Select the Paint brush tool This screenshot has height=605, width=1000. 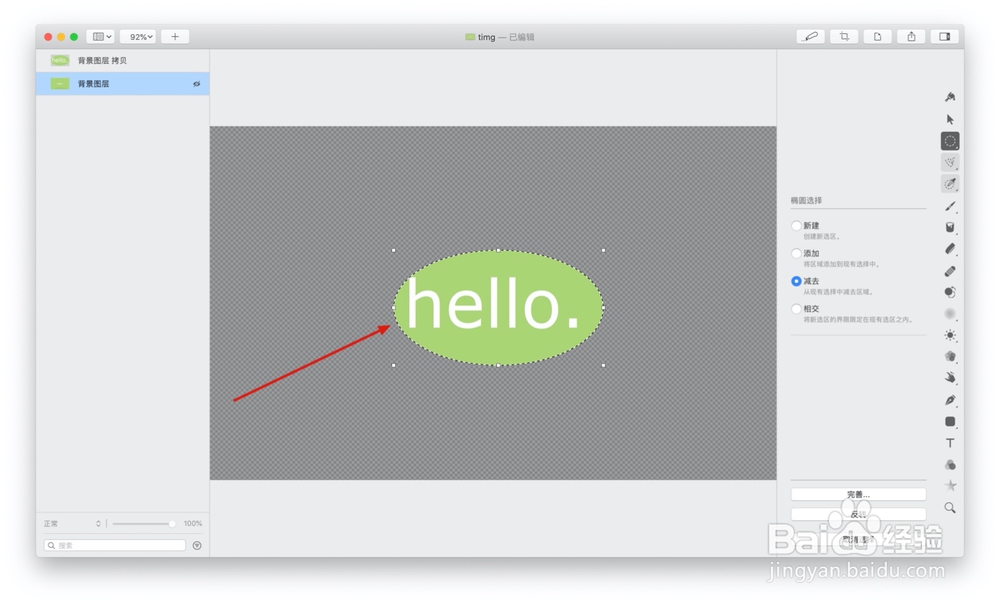click(950, 206)
